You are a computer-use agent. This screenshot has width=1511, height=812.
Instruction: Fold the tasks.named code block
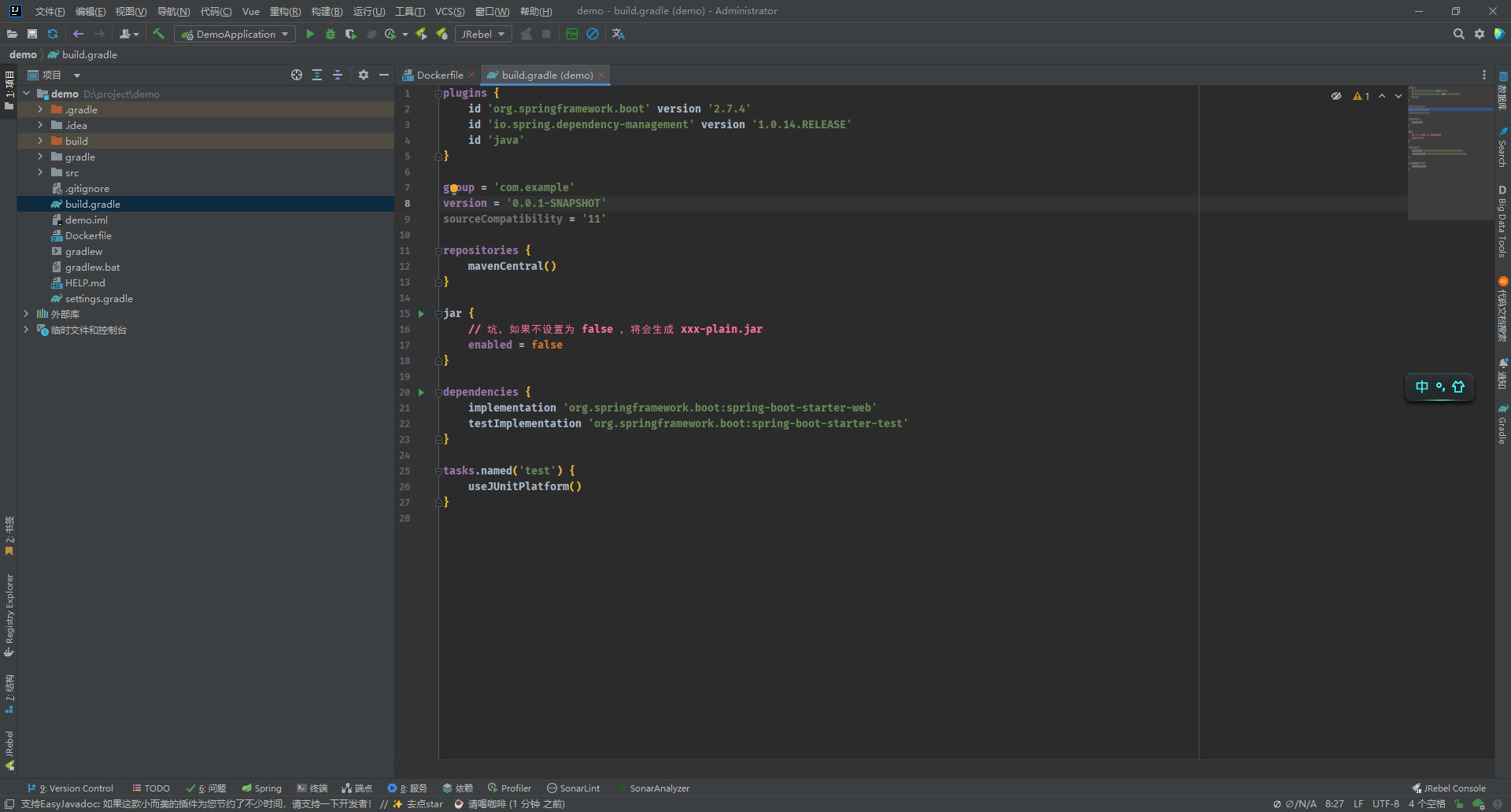(438, 471)
